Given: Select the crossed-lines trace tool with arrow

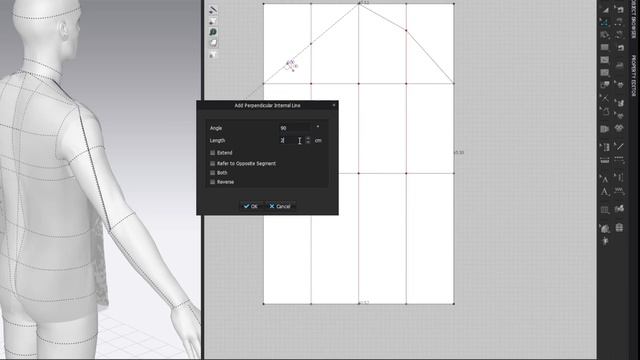Looking at the screenshot, I should (x=604, y=98).
